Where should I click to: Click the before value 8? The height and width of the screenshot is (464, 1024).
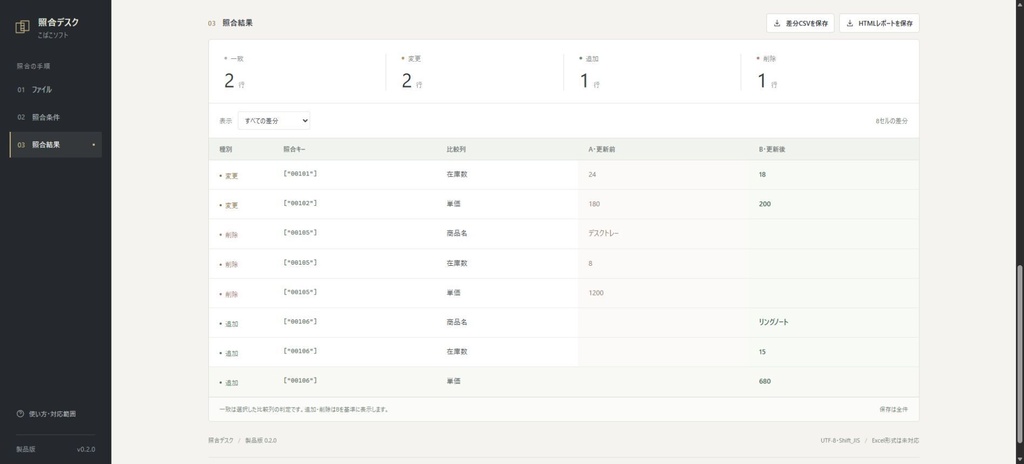(590, 263)
